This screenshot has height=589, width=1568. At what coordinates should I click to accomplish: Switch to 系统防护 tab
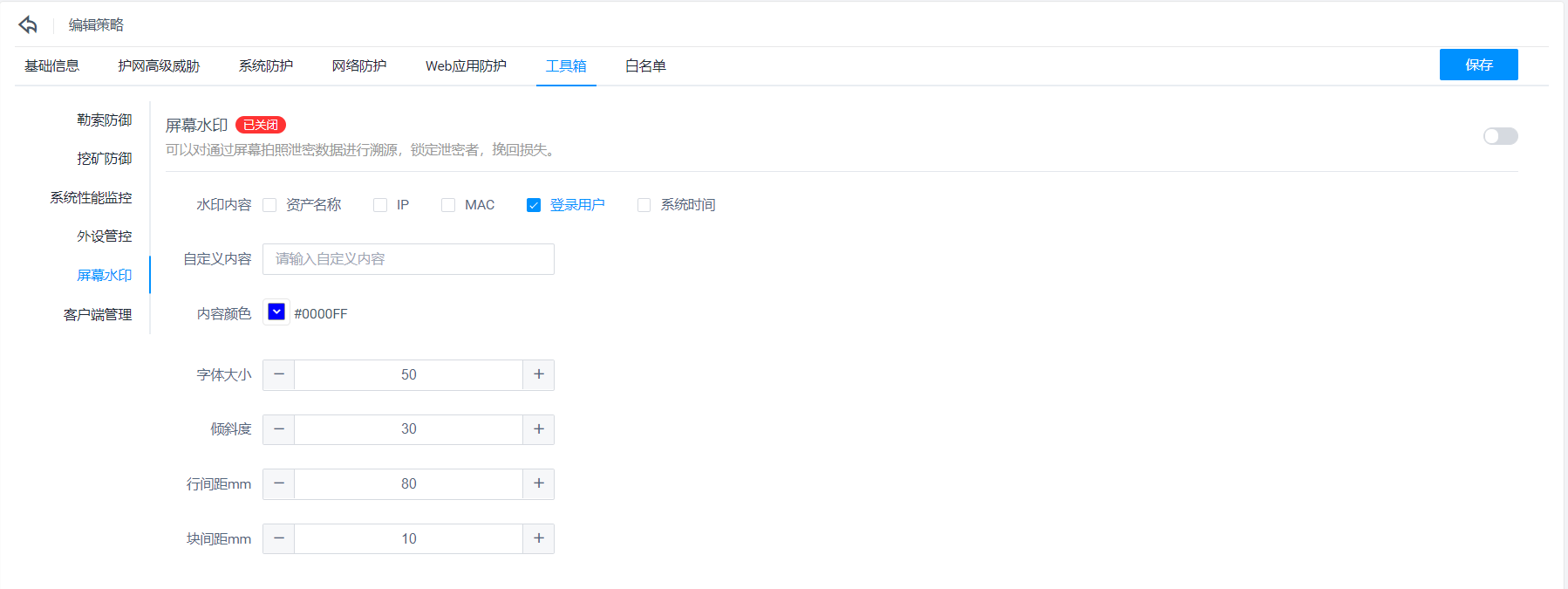pos(266,66)
